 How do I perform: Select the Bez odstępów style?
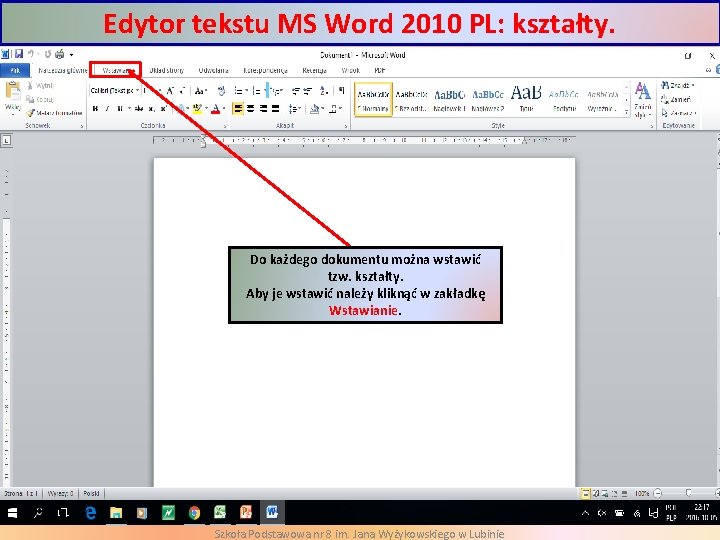(x=411, y=100)
